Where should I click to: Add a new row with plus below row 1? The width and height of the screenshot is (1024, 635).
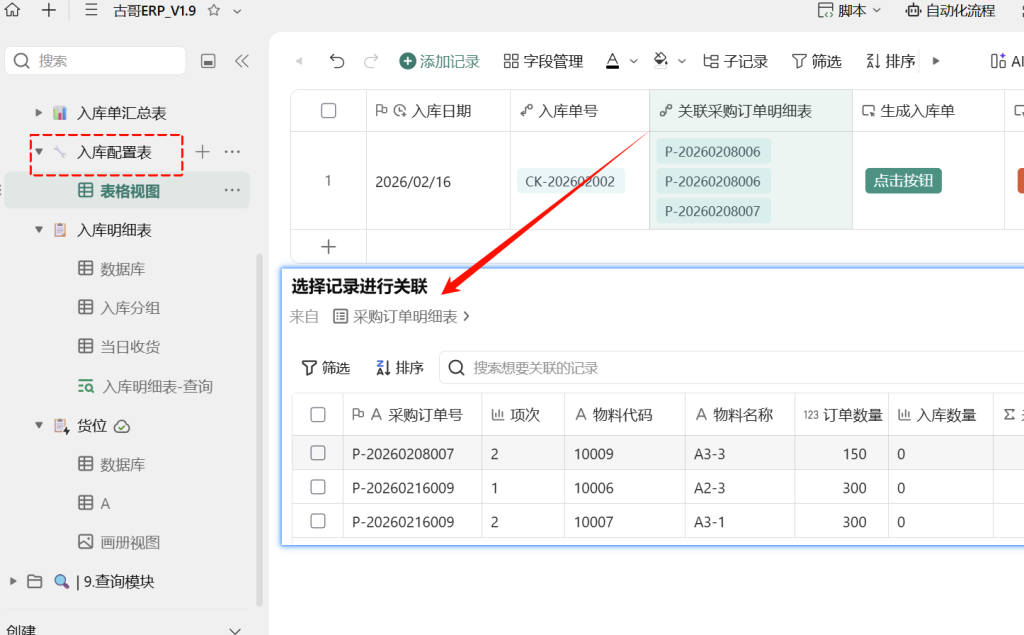tap(328, 246)
